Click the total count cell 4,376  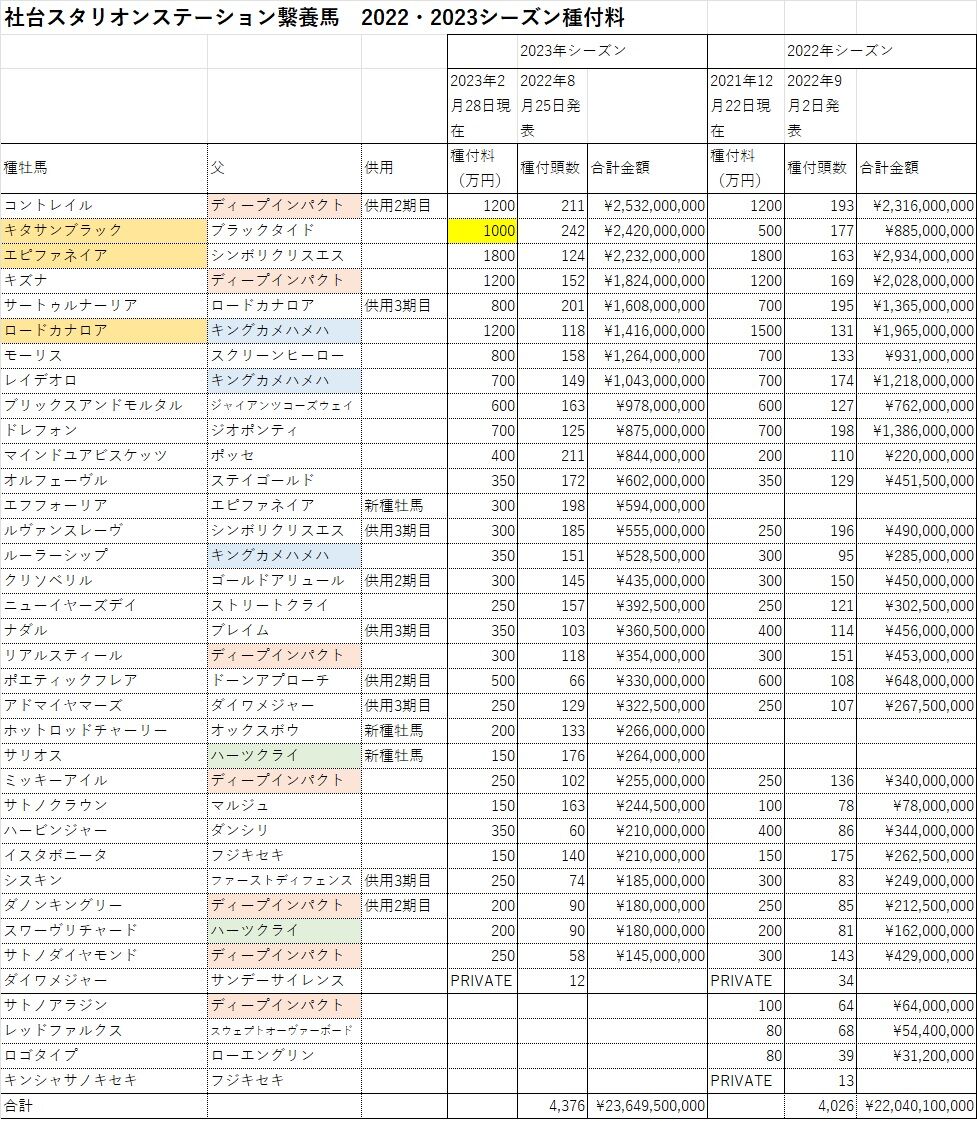point(552,1106)
